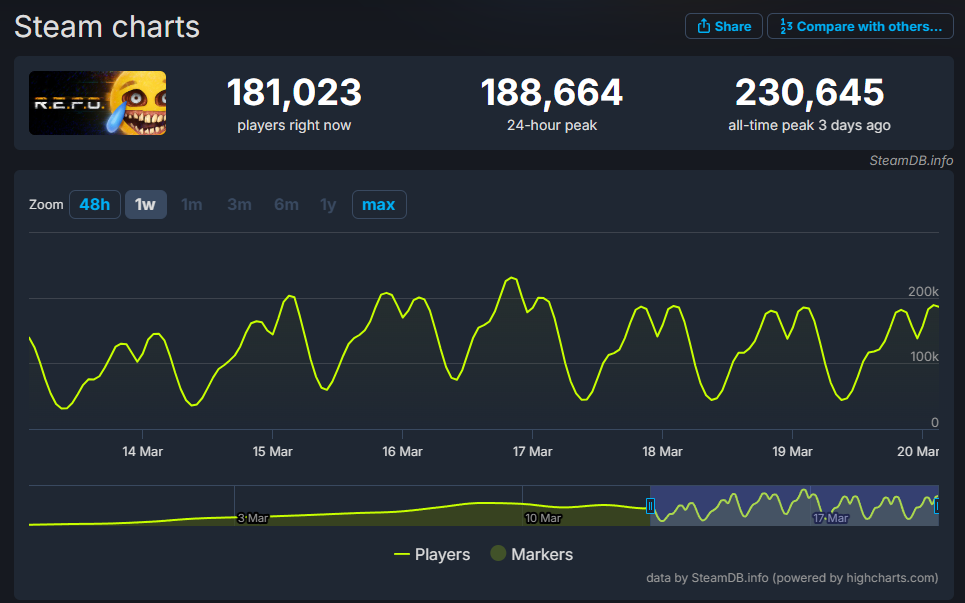
Task: Click the 3 Mar navigator label
Action: point(253,518)
